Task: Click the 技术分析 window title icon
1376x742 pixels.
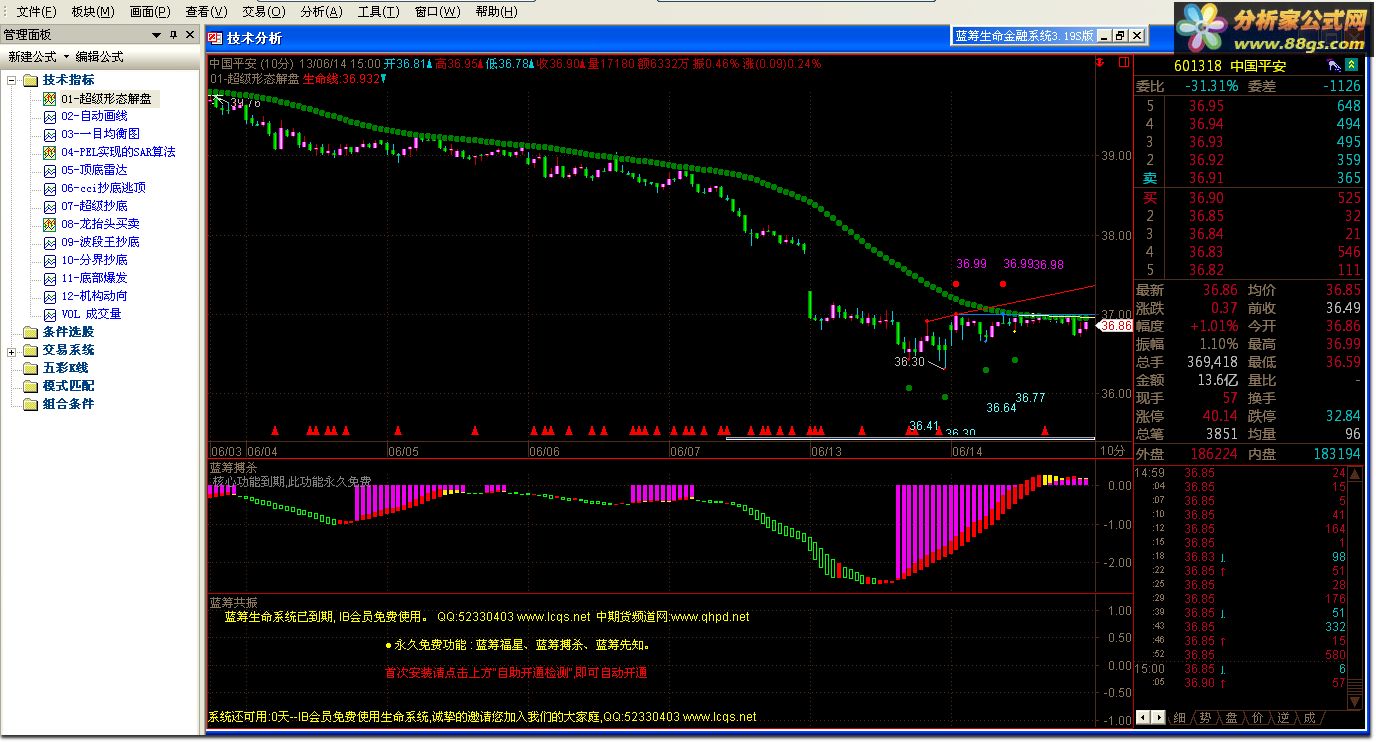Action: point(215,38)
